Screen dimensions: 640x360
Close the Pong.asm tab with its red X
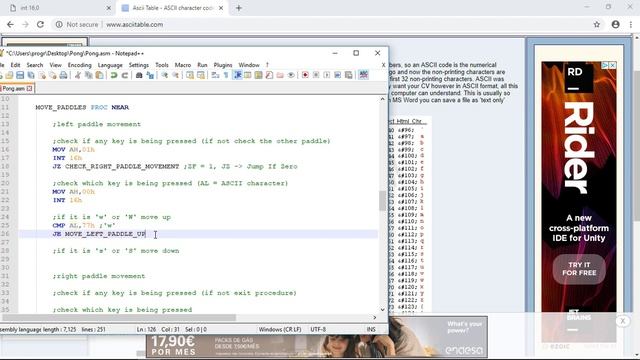pos(29,88)
